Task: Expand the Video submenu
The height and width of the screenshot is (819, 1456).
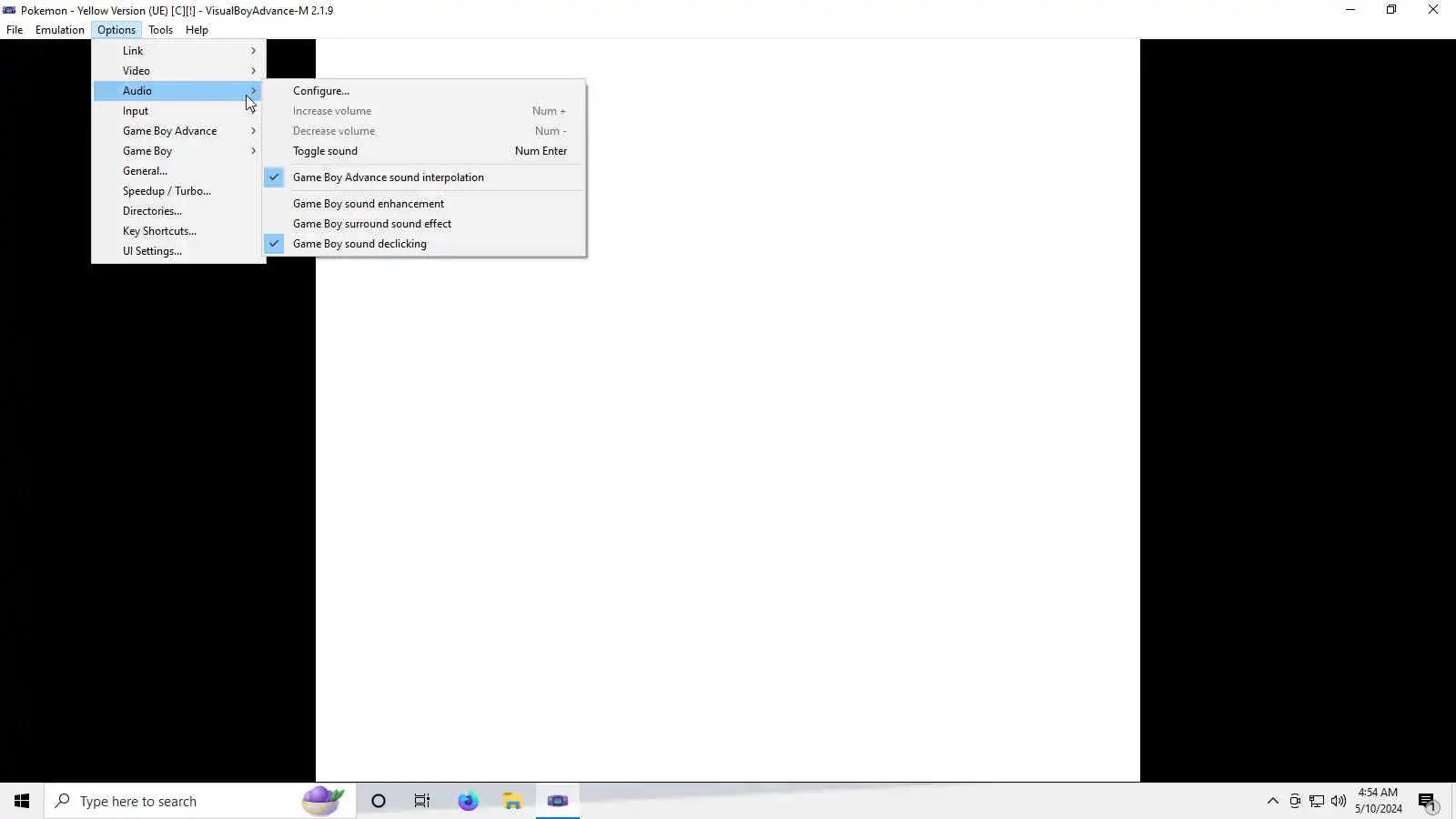Action: pyautogui.click(x=178, y=71)
